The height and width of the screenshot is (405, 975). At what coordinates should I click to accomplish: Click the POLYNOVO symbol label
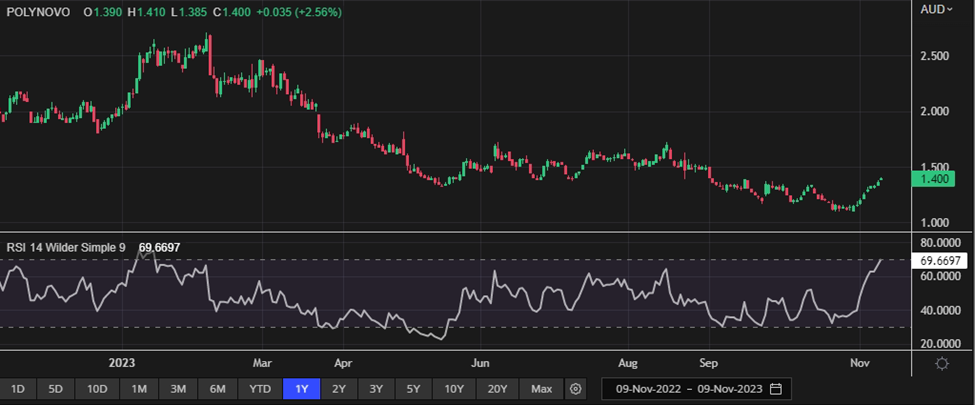(38, 12)
